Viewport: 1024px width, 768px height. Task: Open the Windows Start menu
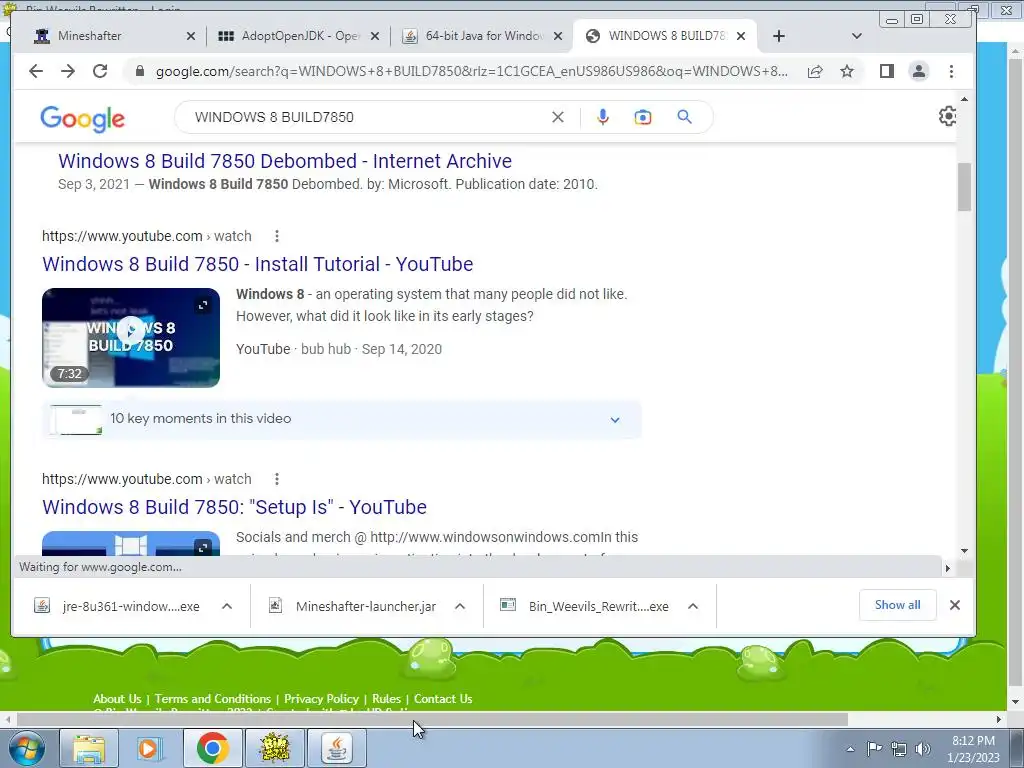[26, 748]
